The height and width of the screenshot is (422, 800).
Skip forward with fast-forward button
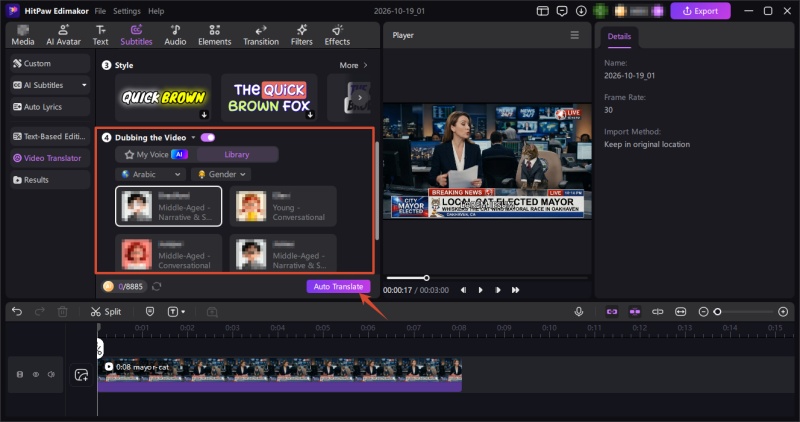click(x=515, y=290)
